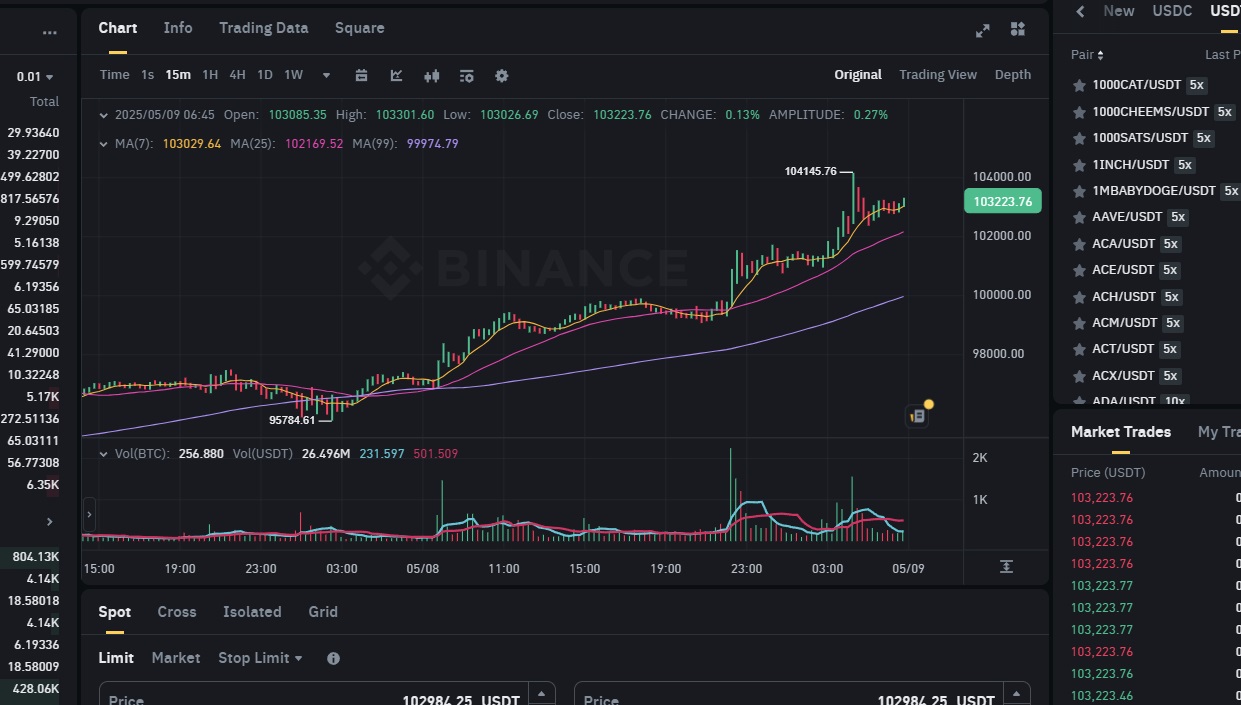Switch the chart to Trading View mode

point(938,74)
